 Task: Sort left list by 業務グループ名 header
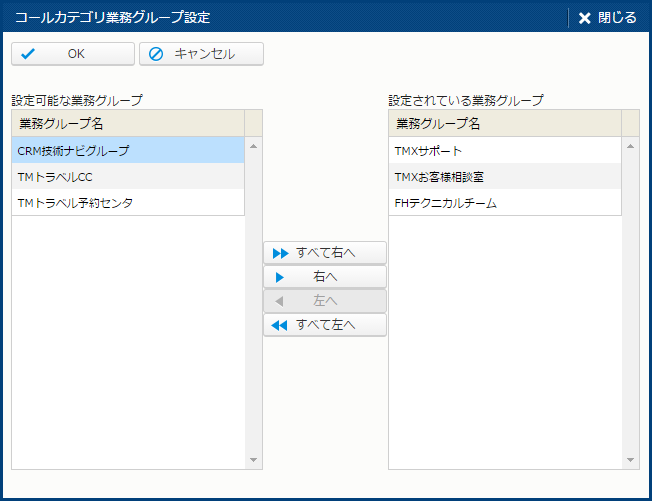(128, 124)
